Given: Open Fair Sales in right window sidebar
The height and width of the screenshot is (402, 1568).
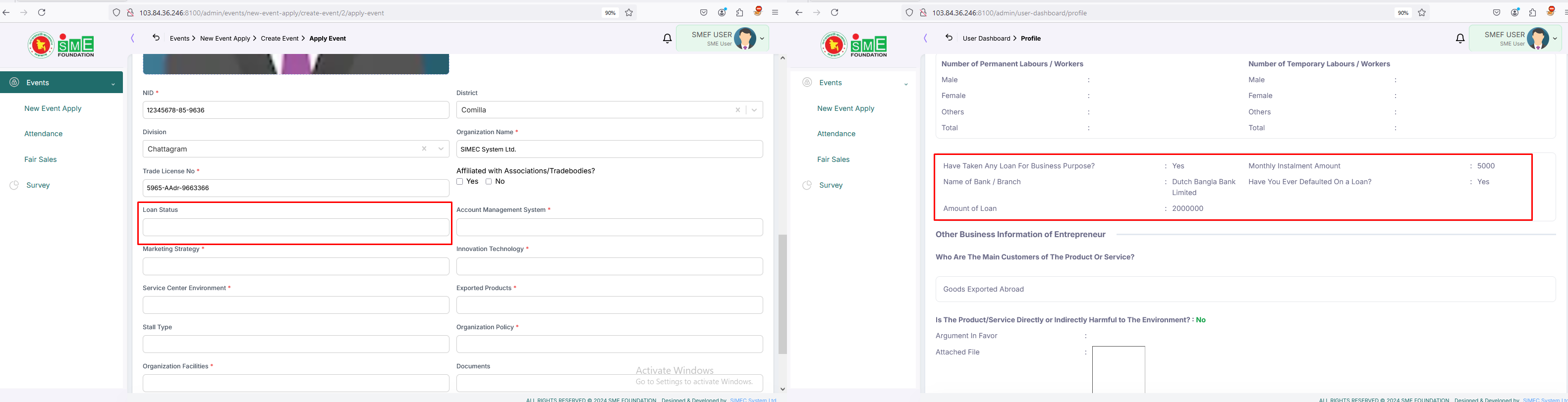Looking at the screenshot, I should tap(833, 159).
